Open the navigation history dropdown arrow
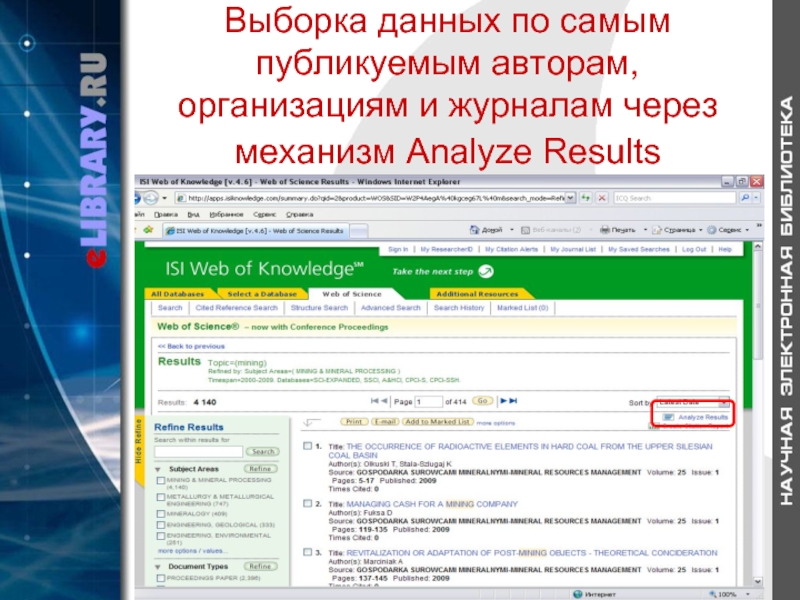 coord(164,197)
